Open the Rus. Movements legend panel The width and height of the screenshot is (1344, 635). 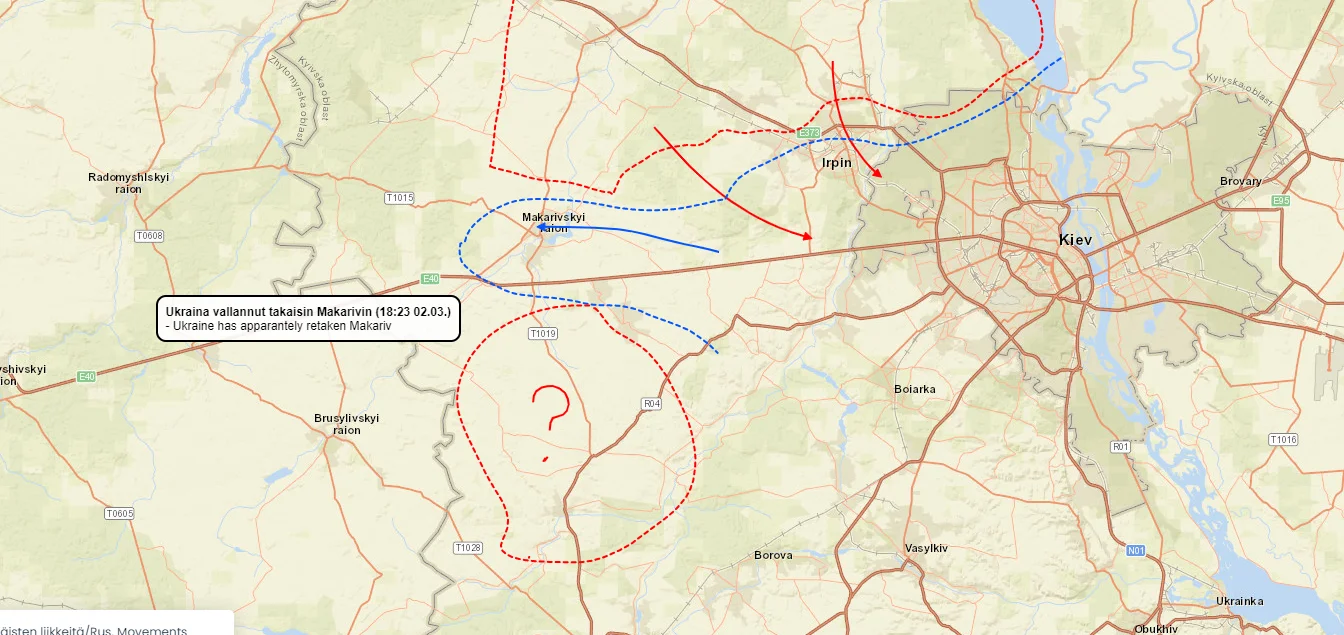[x=116, y=626]
